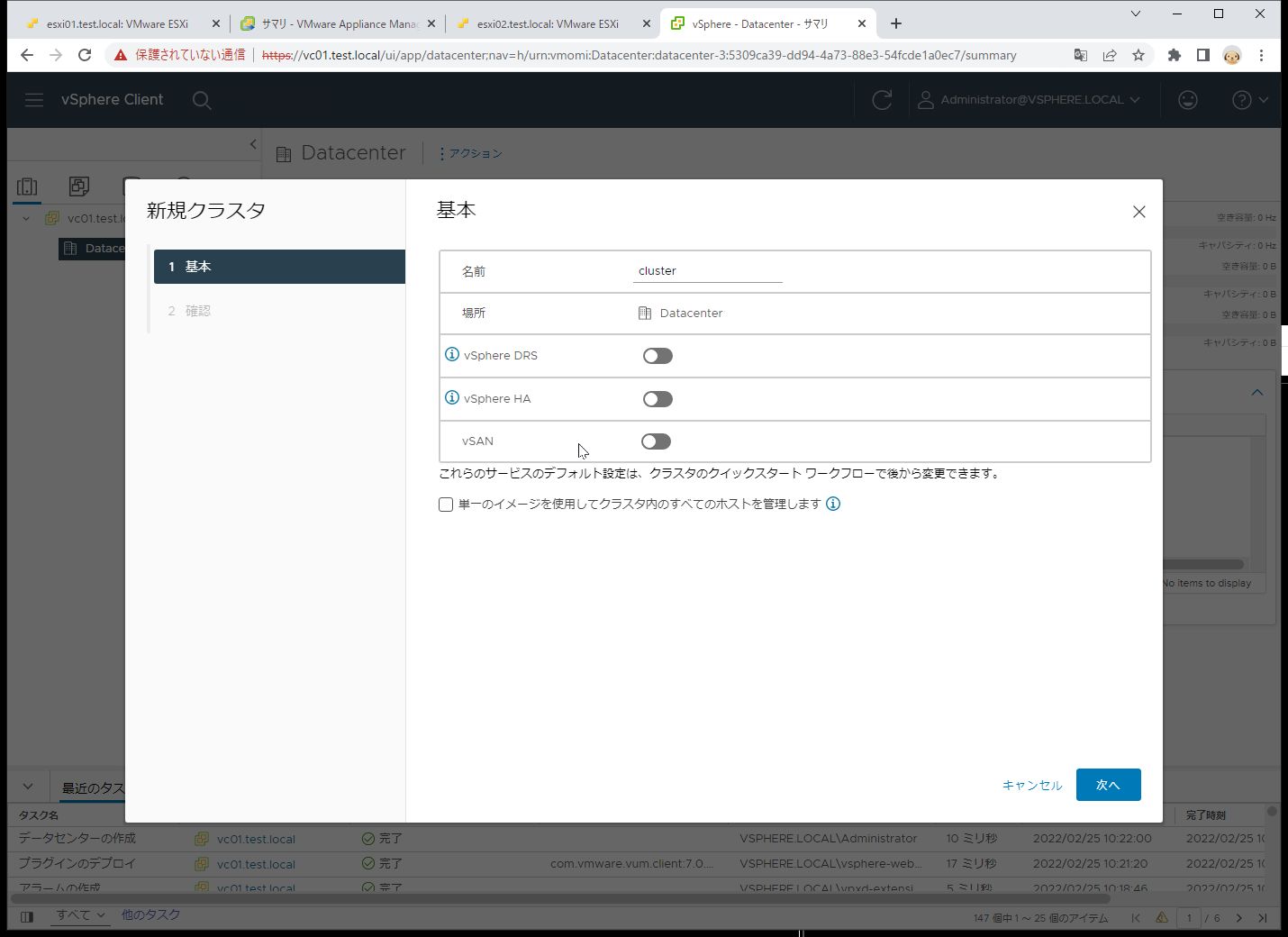Enable the vSphere HA switch
The image size is (1288, 937).
(658, 399)
